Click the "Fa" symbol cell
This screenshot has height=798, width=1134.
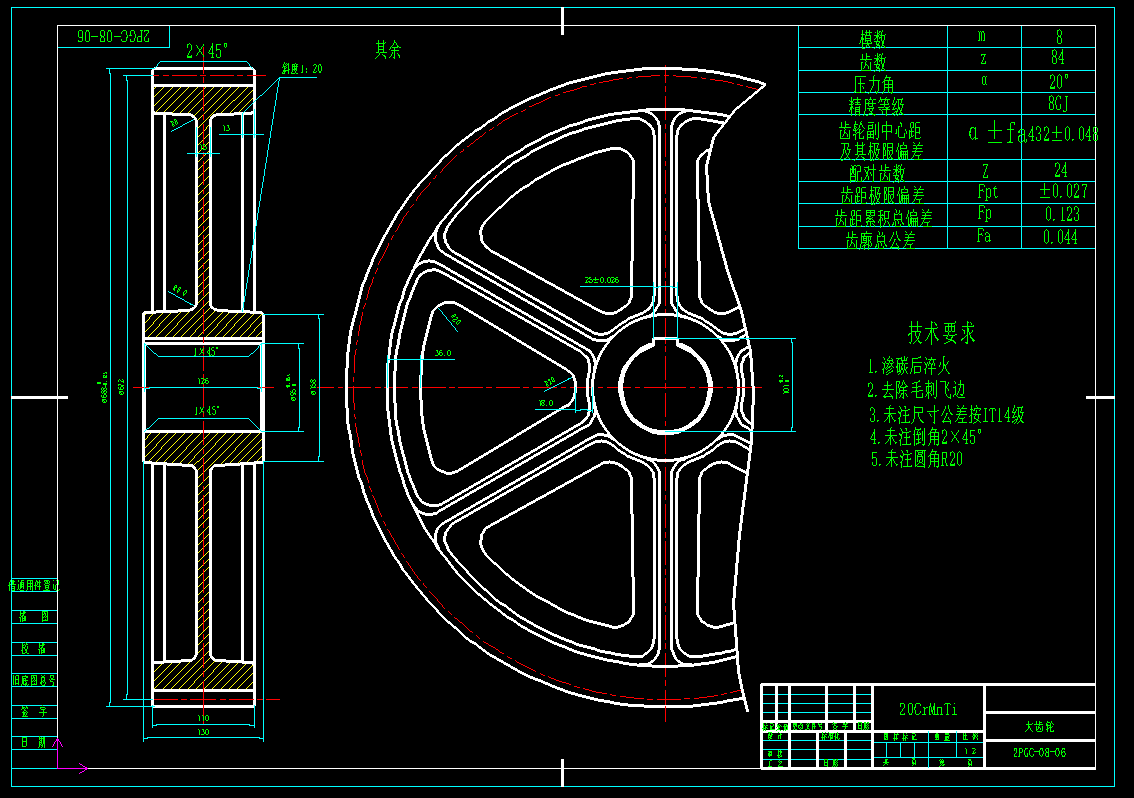pos(984,236)
